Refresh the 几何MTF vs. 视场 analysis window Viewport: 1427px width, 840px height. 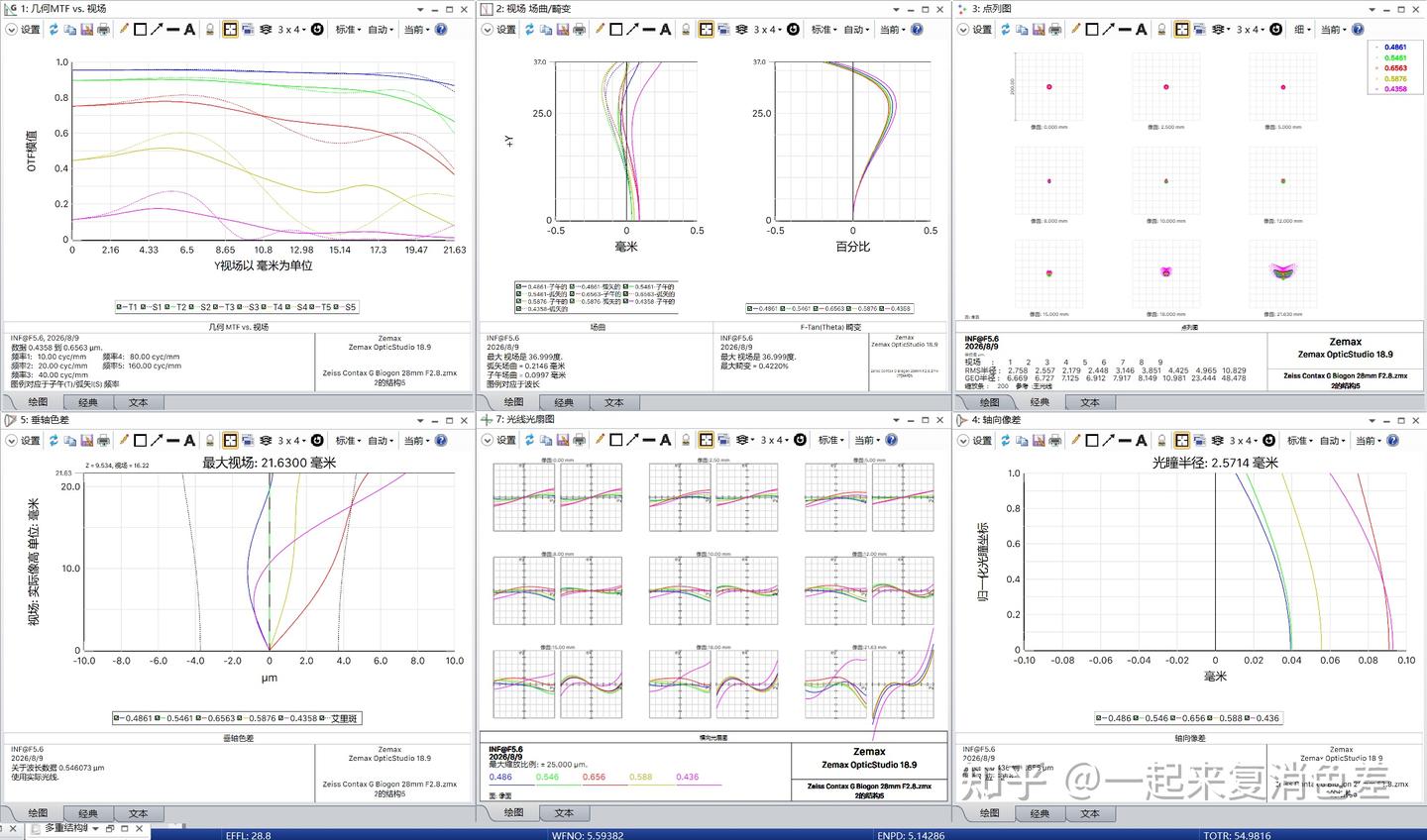54,30
